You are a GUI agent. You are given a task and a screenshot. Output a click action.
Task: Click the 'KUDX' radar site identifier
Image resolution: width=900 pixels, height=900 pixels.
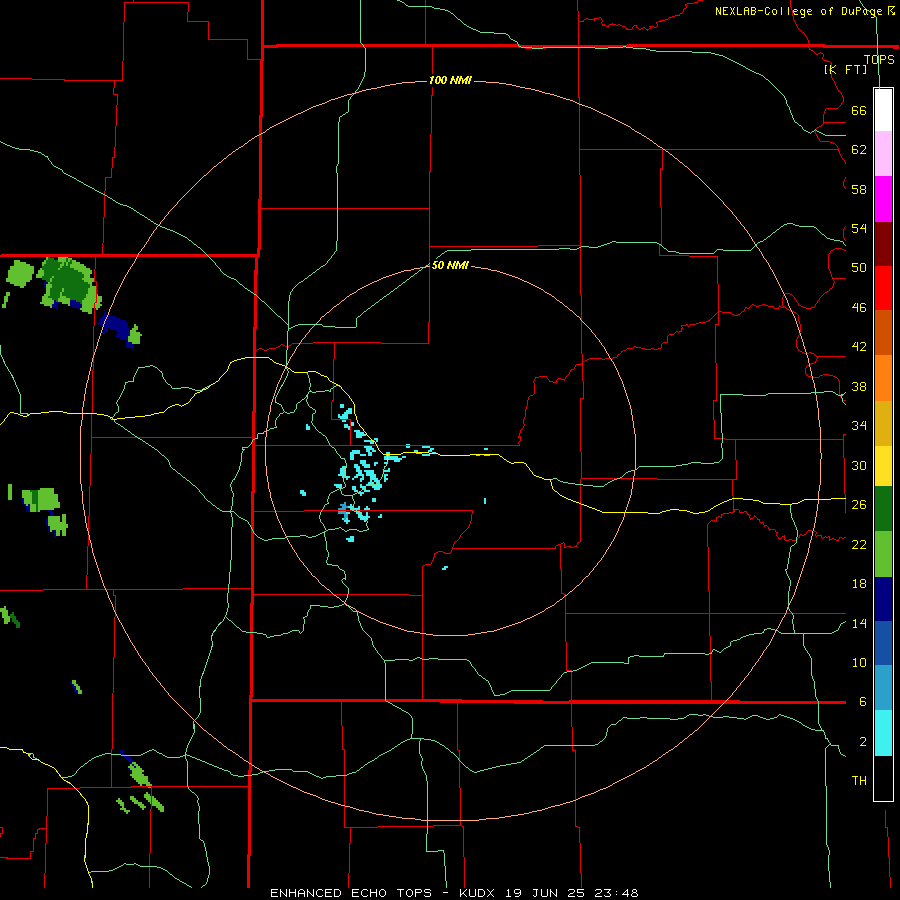click(x=479, y=893)
